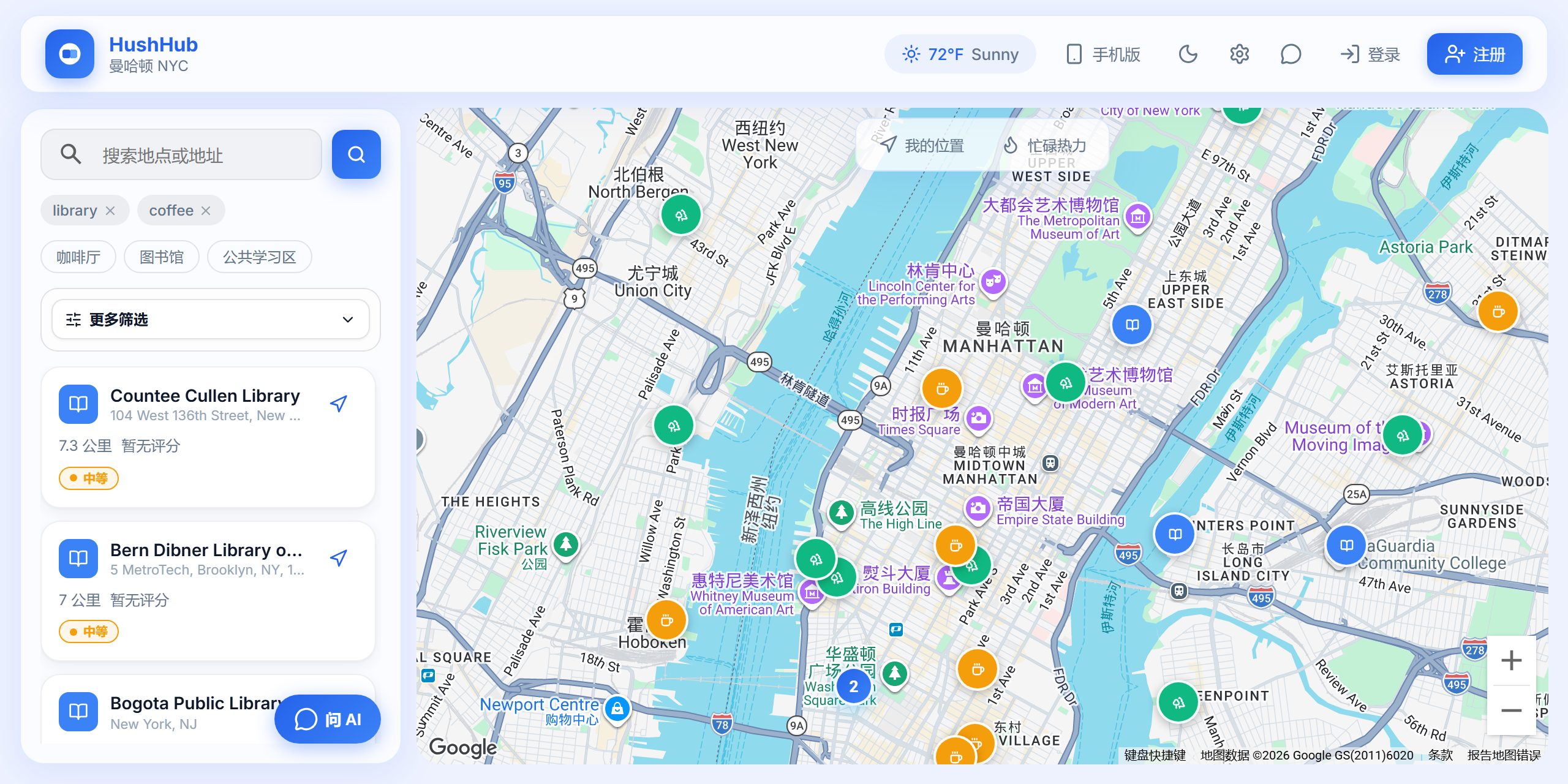Click 中等 badge on Bern Dibner card

pos(89,631)
